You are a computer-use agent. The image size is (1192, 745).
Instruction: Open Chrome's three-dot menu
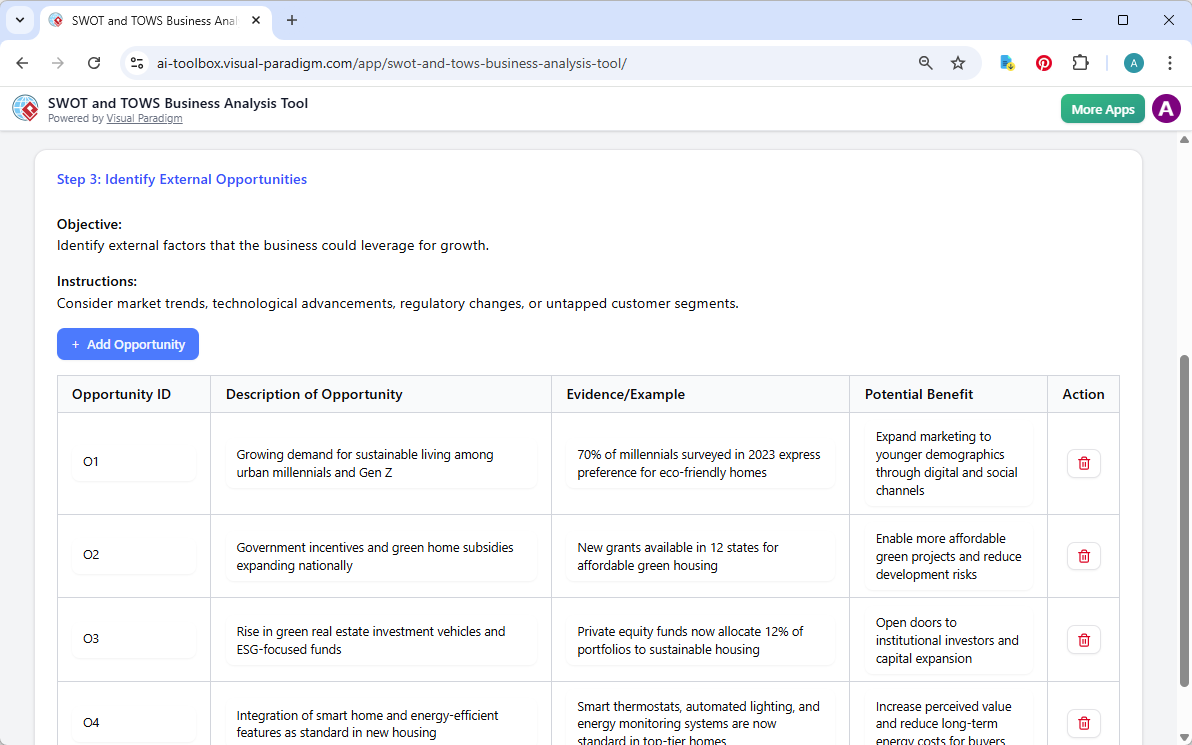click(x=1170, y=62)
